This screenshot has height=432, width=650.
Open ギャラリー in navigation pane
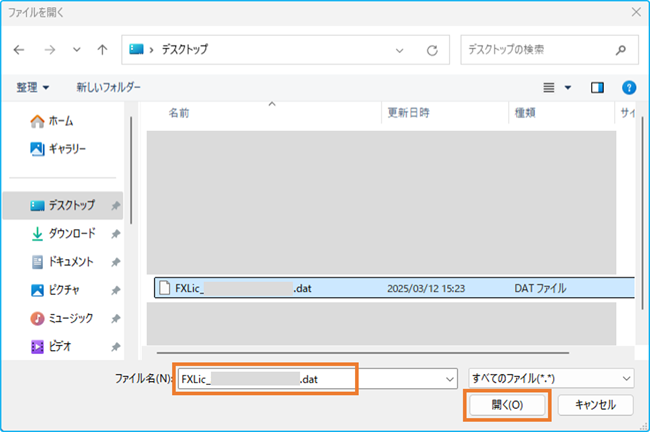[x=58, y=149]
